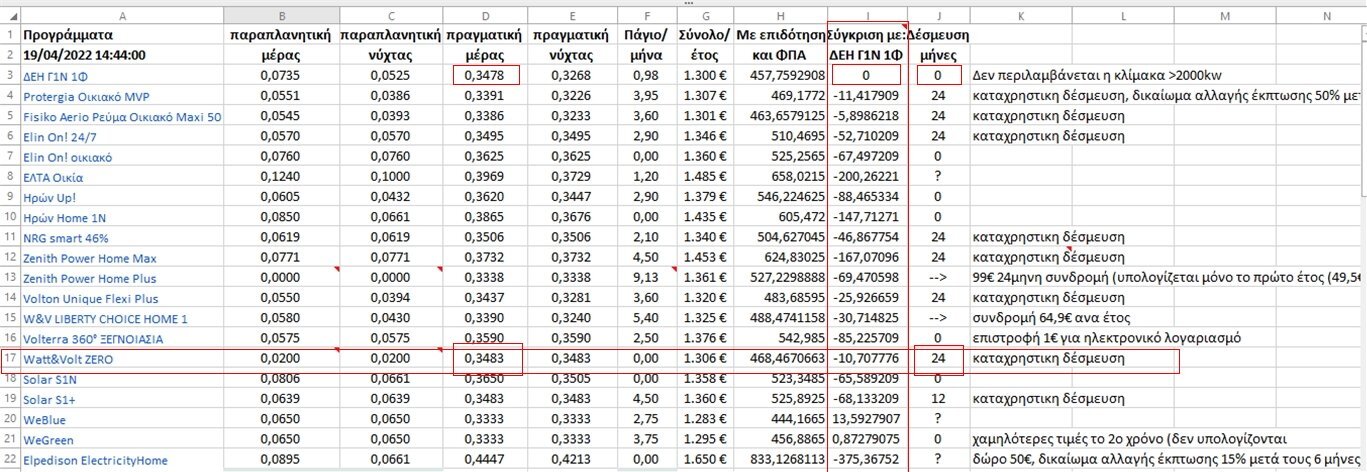Click the Volterra 360° ΞΕΓΝΟΙΑΣΙΑ program
This screenshot has height=472, width=1367.
[x=94, y=339]
